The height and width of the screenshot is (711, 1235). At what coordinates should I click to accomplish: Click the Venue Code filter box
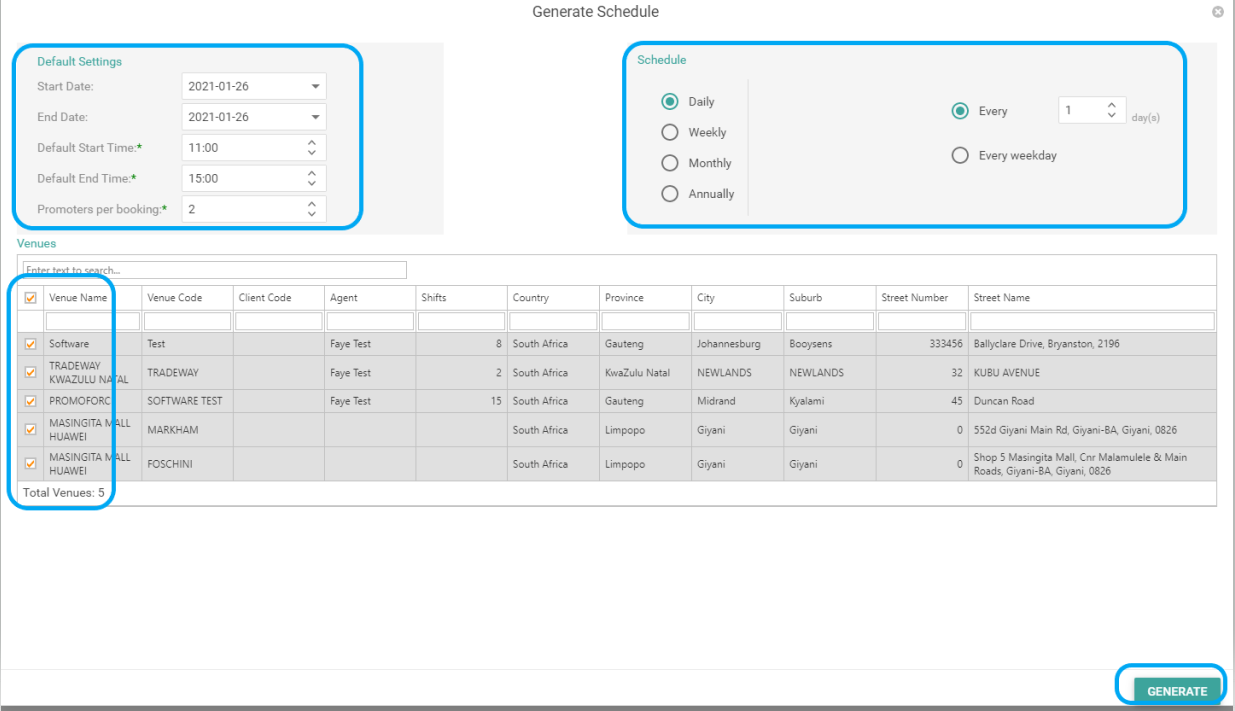tap(187, 321)
